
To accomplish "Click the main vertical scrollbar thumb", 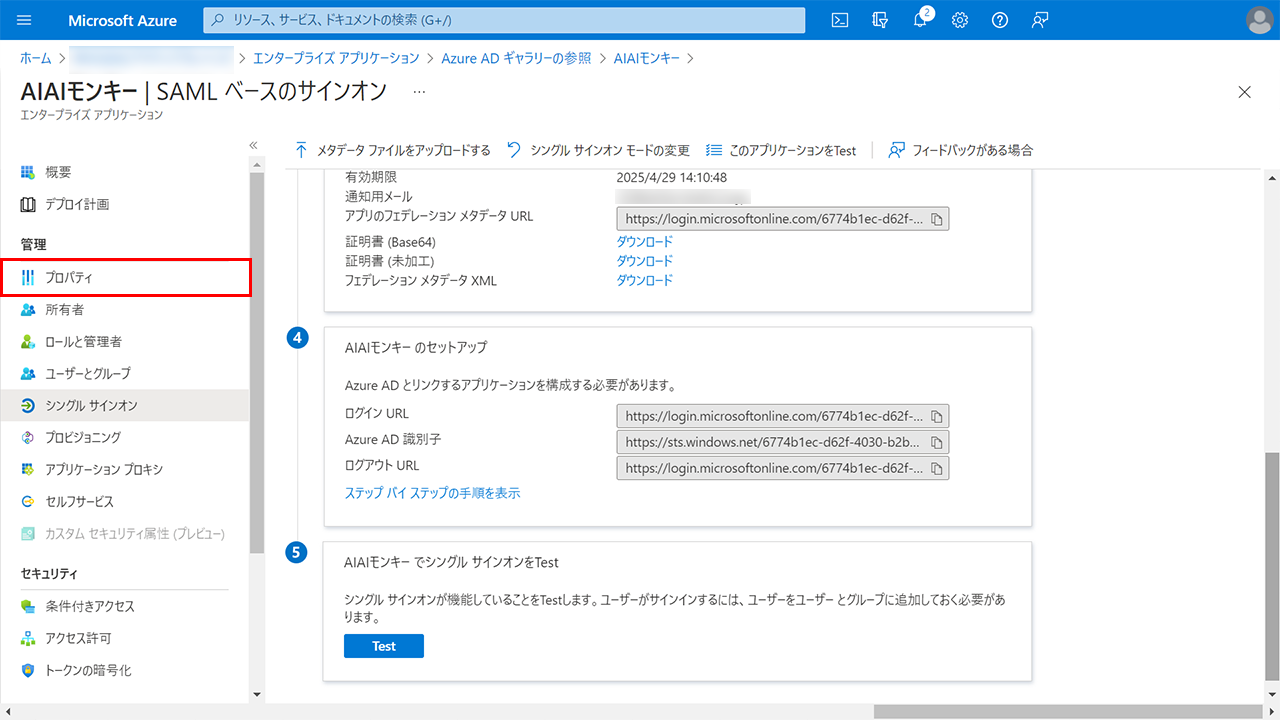I will pyautogui.click(x=1271, y=568).
